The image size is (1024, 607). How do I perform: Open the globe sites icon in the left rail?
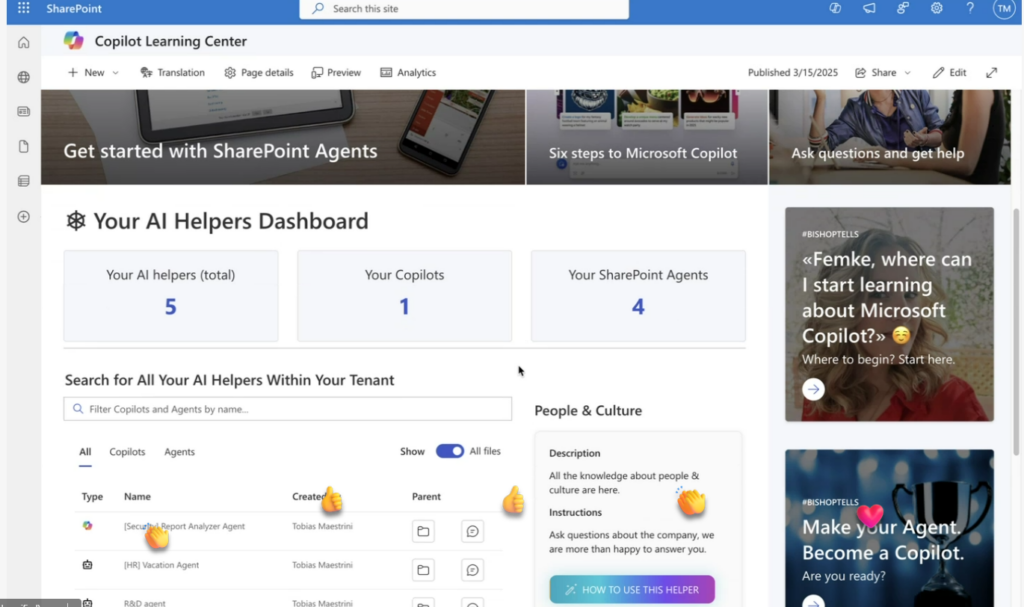(x=24, y=77)
